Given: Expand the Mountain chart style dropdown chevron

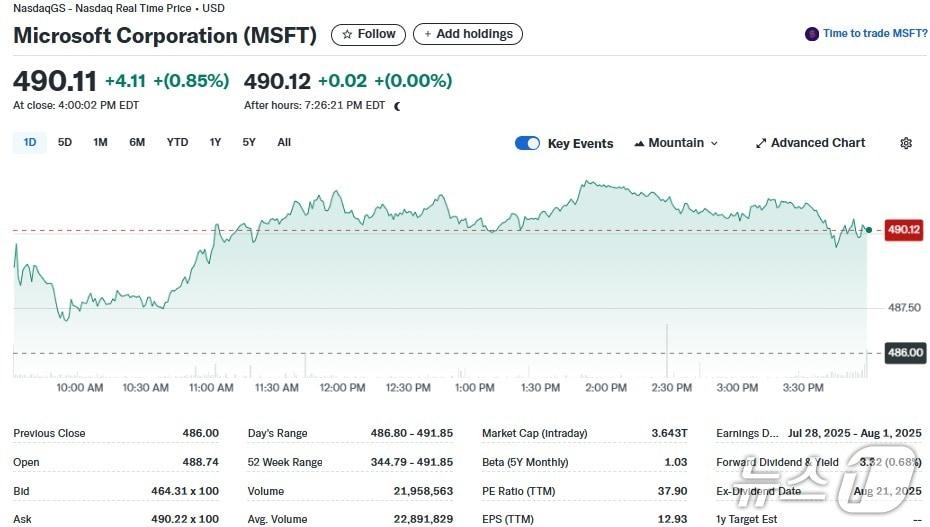Looking at the screenshot, I should point(714,143).
